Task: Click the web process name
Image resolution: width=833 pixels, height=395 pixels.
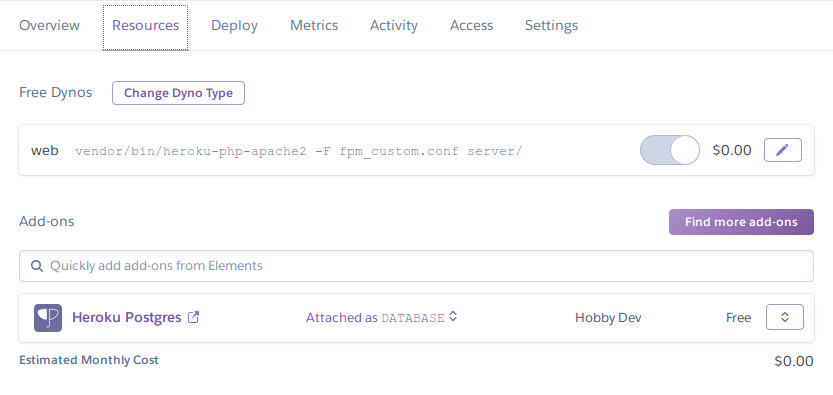Action: (x=44, y=150)
